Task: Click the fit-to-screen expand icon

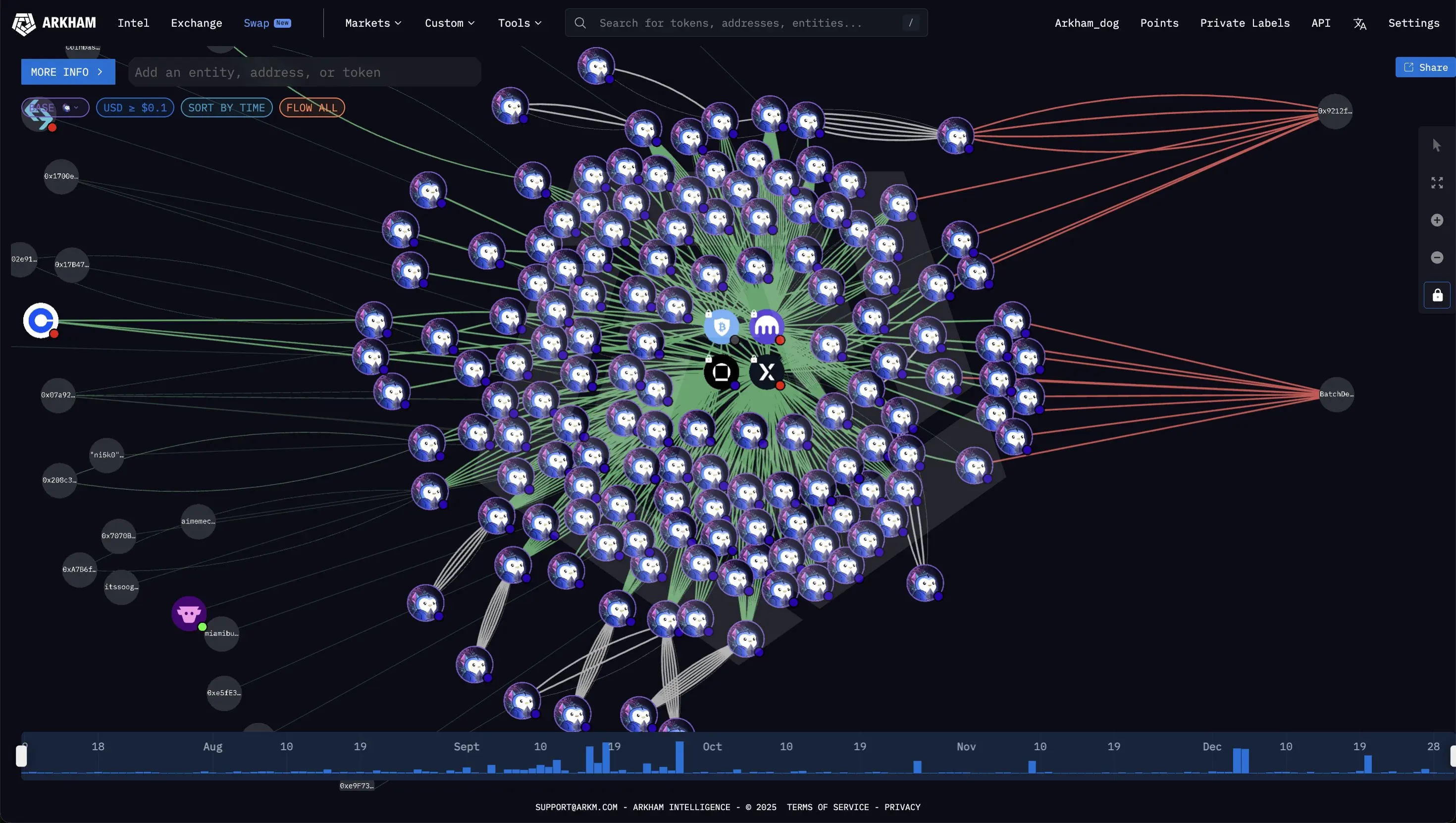Action: tap(1437, 183)
